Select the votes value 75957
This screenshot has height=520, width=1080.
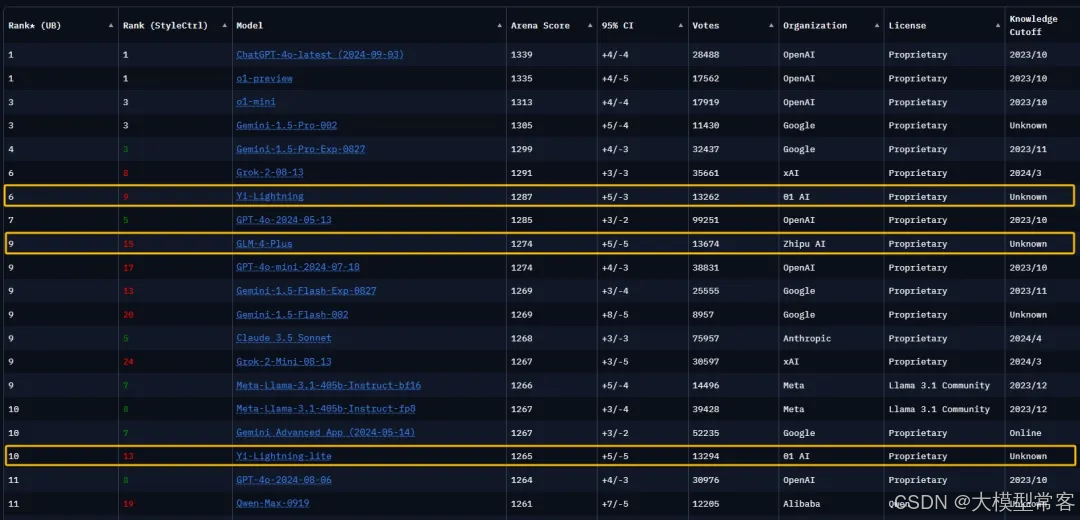tap(706, 338)
